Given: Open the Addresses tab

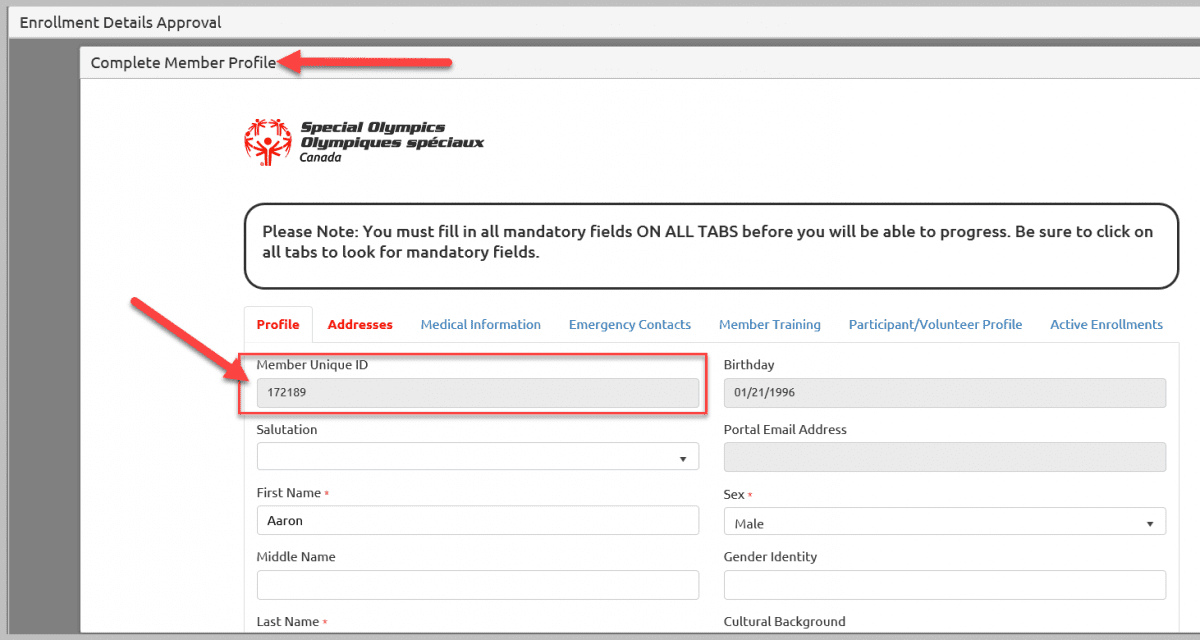Looking at the screenshot, I should [x=360, y=324].
